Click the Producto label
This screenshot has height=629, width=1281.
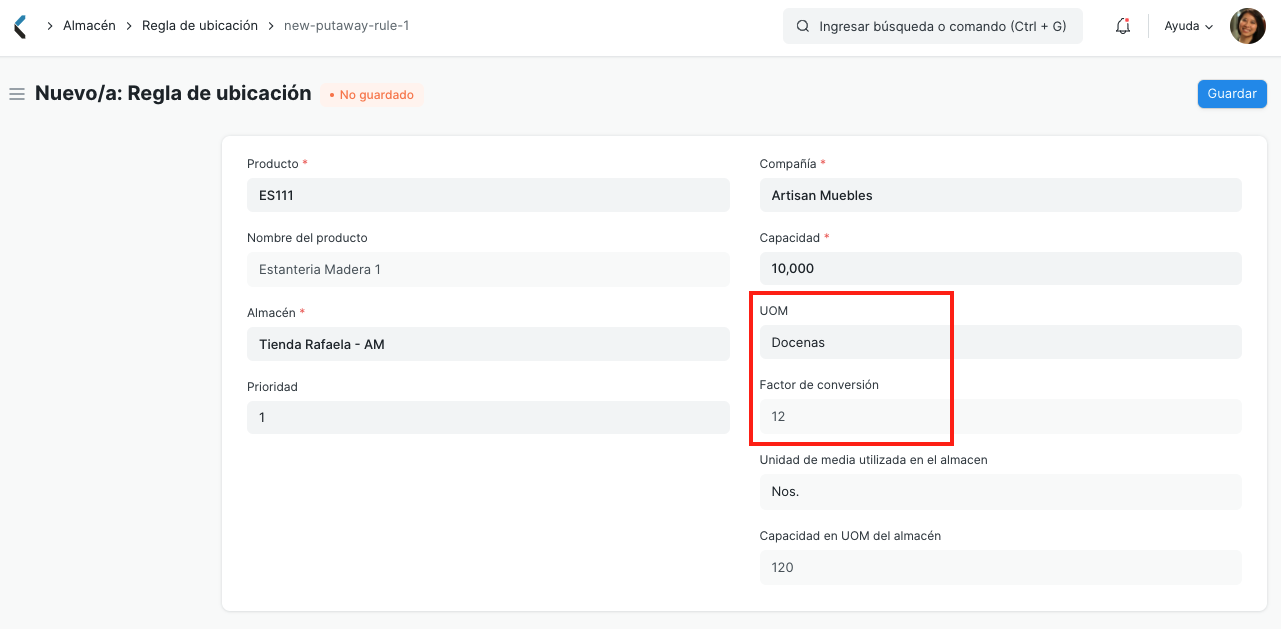click(x=273, y=163)
